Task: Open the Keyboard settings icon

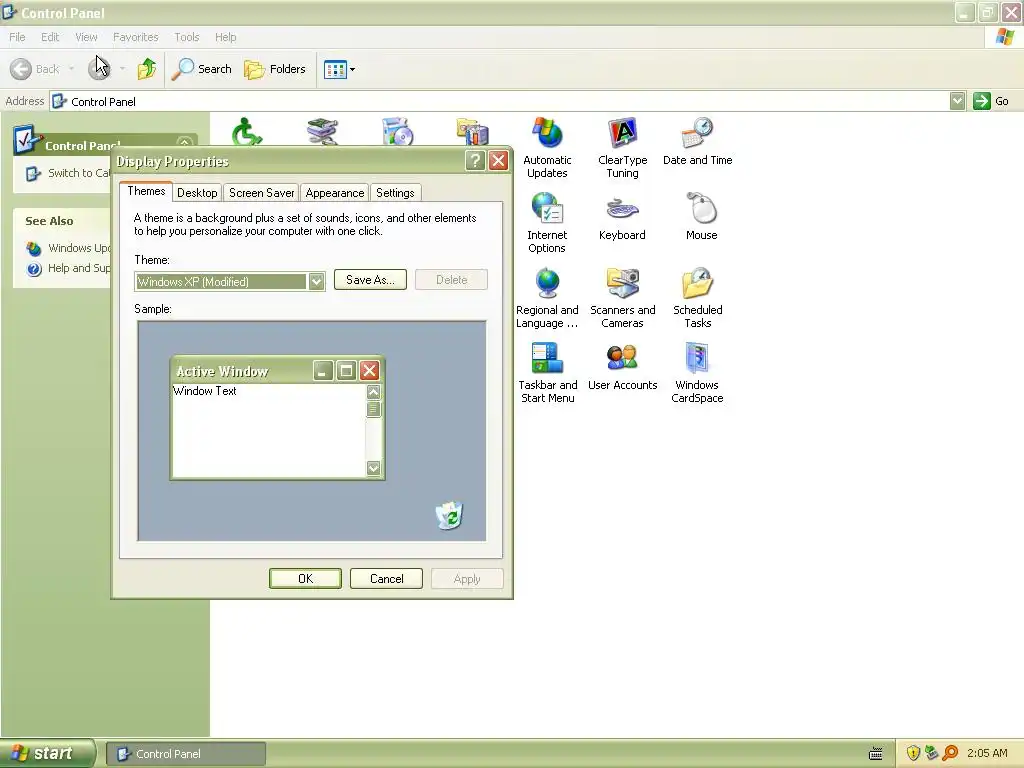Action: (x=622, y=217)
